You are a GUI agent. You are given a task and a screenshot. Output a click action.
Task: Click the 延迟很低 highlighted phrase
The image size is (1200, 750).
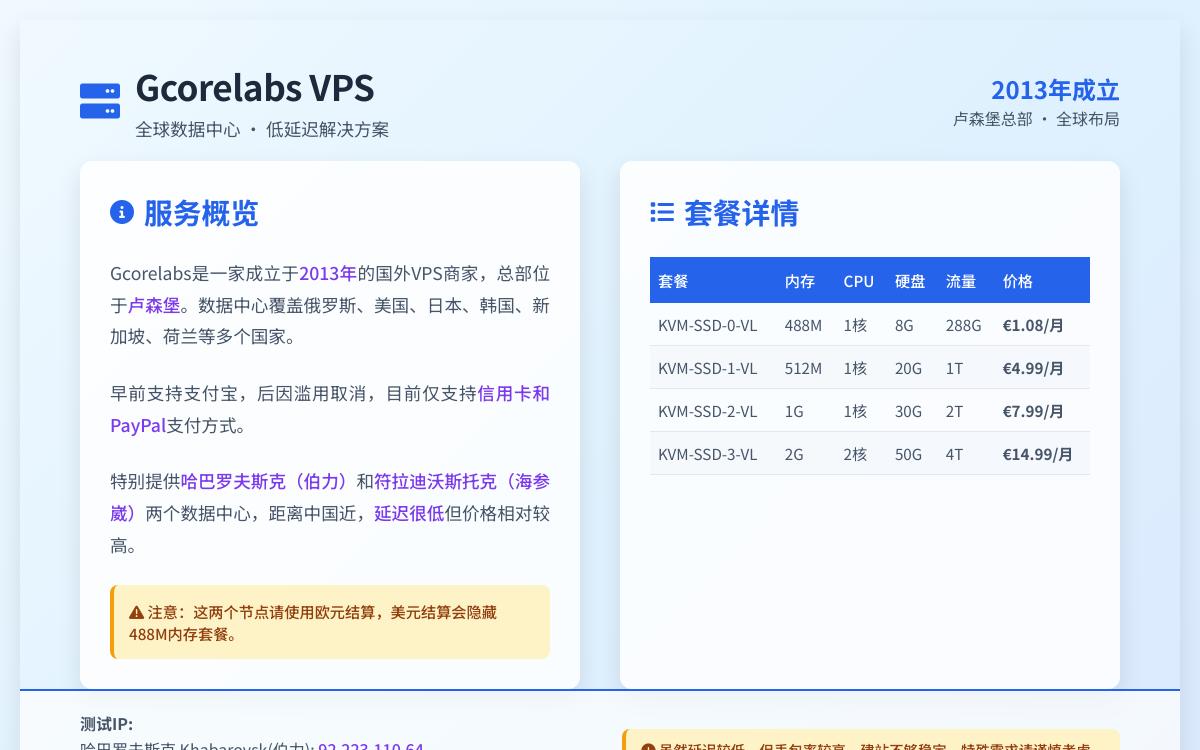[409, 513]
